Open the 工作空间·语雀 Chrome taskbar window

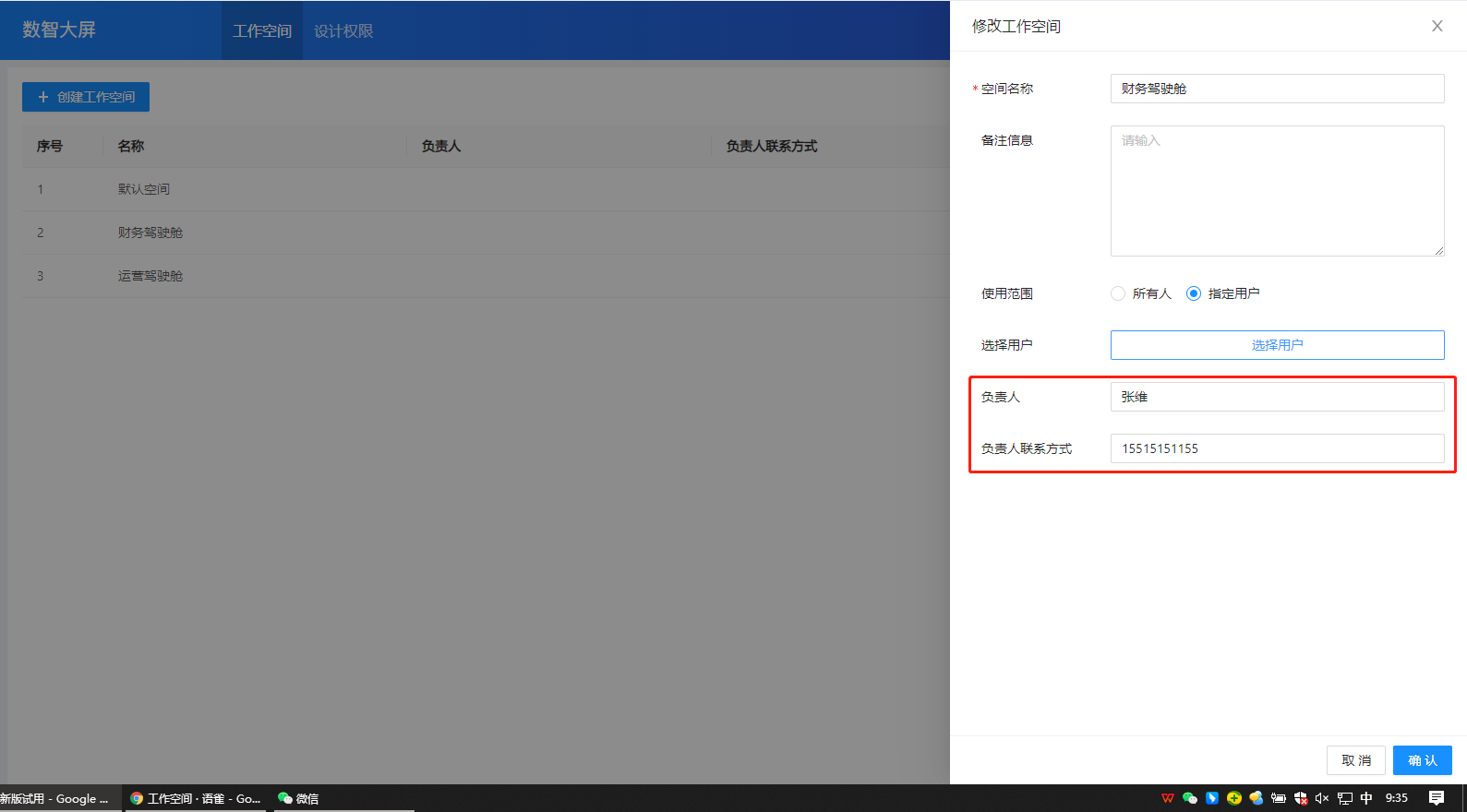[196, 798]
